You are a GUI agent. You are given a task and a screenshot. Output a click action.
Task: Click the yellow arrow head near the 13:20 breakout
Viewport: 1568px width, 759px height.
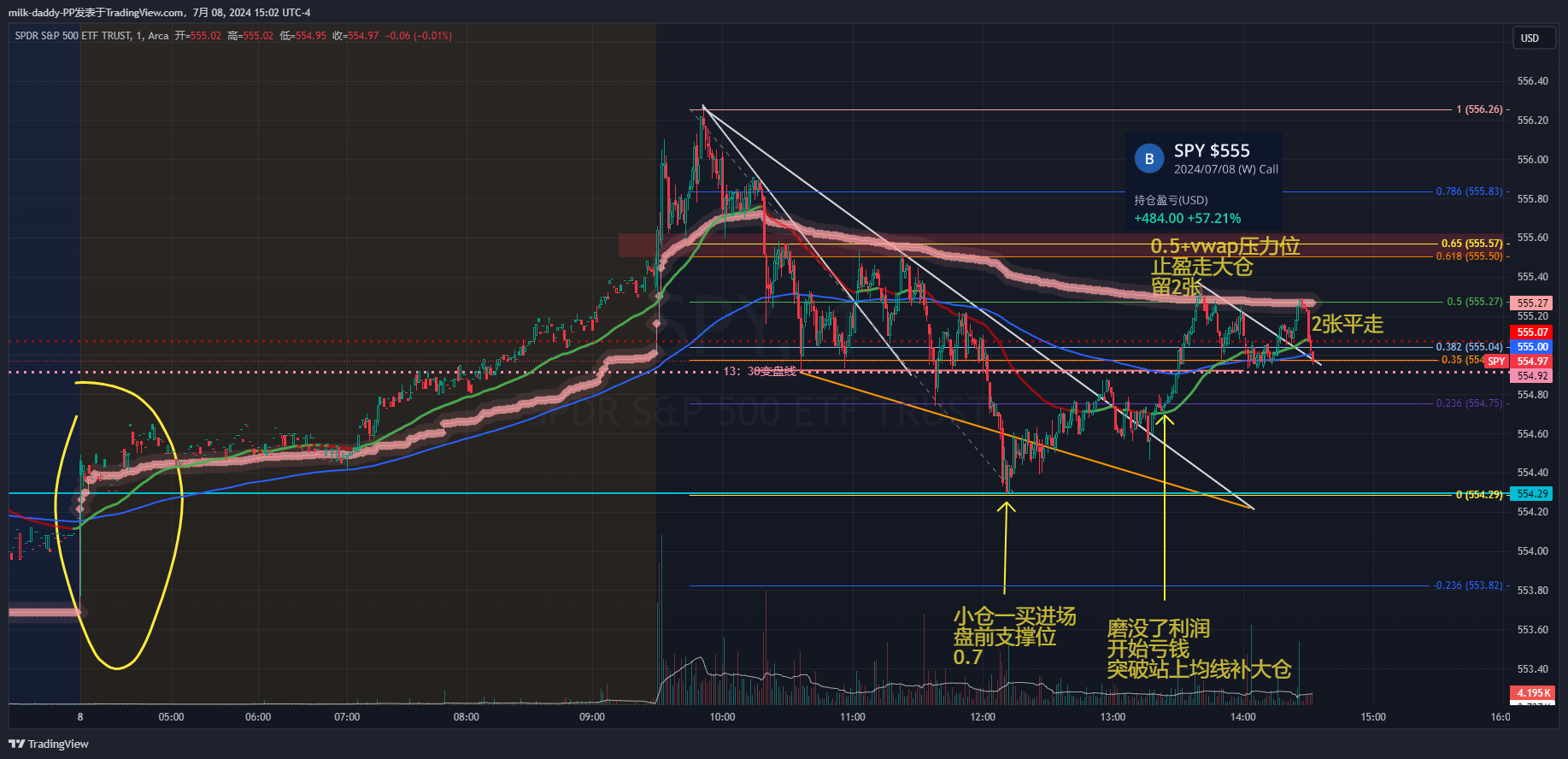pos(1164,416)
